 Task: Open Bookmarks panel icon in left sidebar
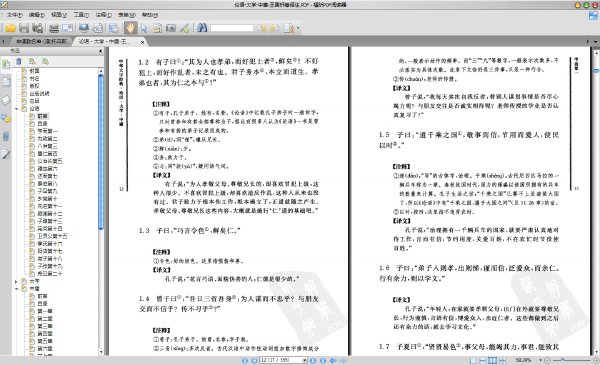[6, 64]
